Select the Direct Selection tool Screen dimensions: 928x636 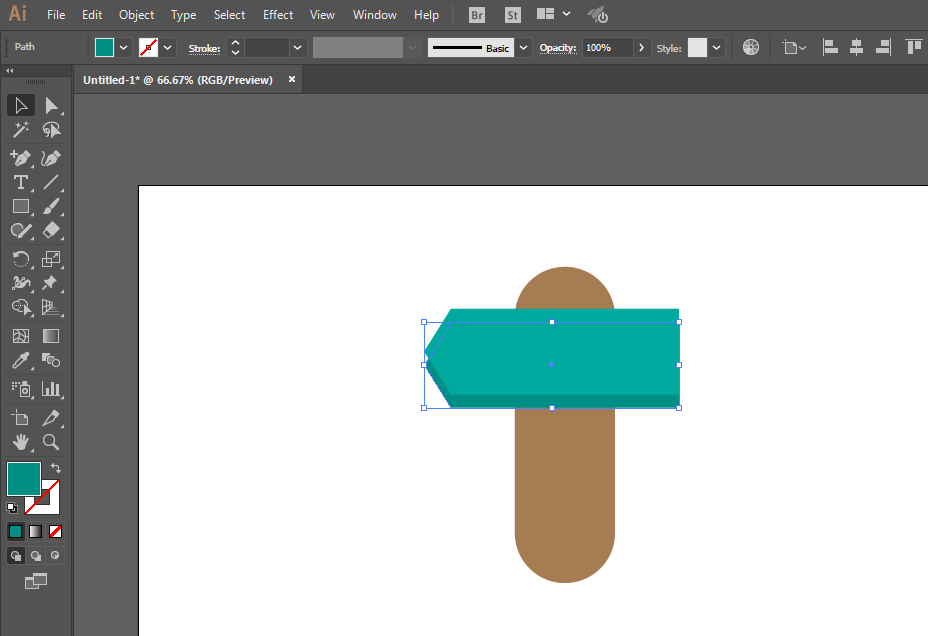coord(51,106)
